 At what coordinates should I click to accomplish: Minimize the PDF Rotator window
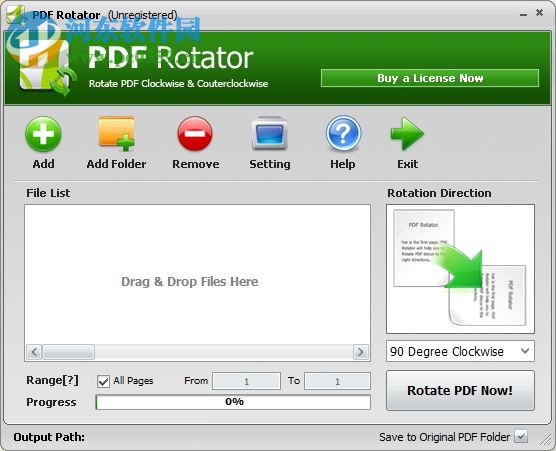pyautogui.click(x=523, y=14)
